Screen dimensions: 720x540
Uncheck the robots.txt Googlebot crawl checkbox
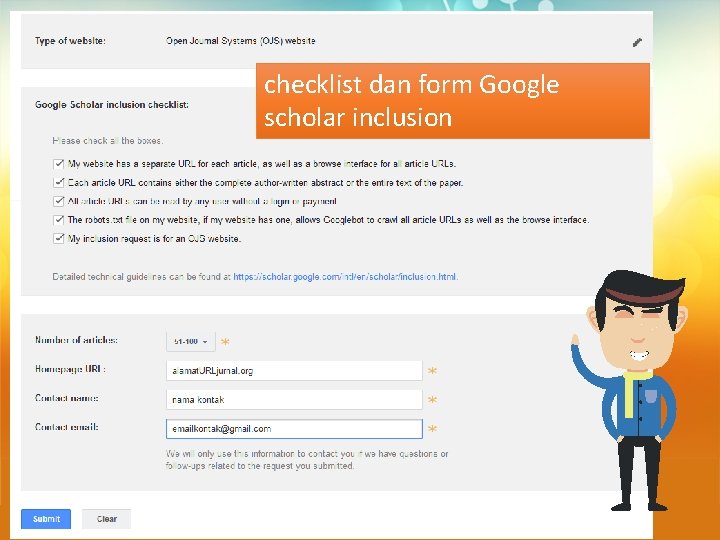coord(58,220)
